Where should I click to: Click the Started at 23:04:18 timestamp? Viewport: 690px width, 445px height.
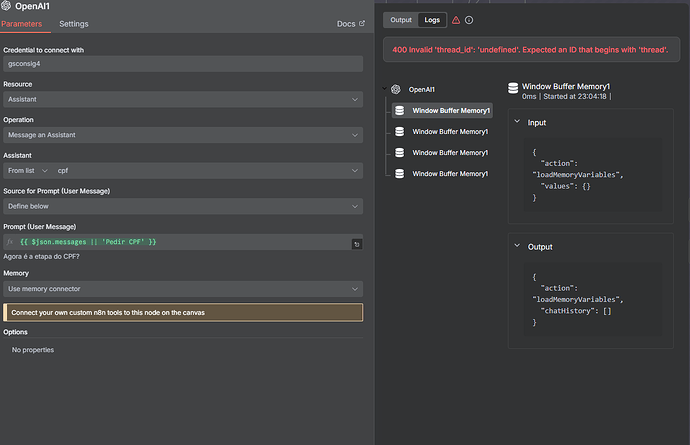click(x=575, y=96)
